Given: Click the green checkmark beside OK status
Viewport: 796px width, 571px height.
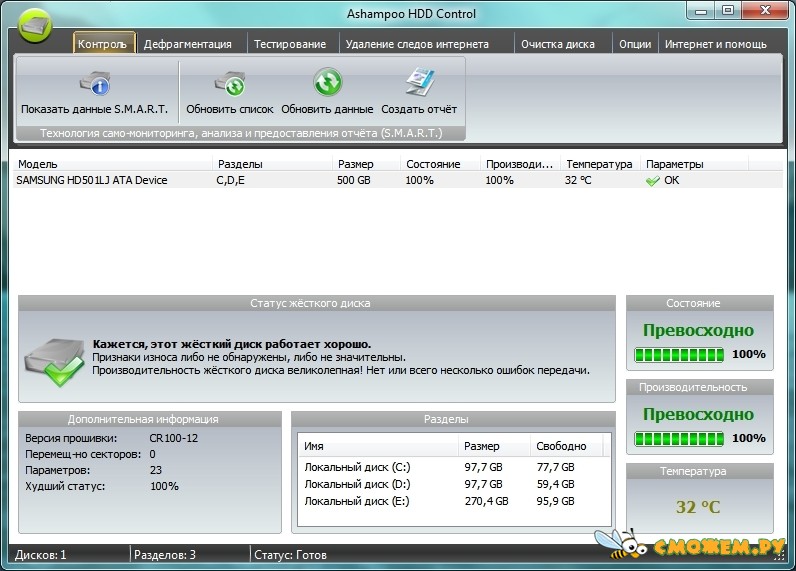Looking at the screenshot, I should [653, 181].
